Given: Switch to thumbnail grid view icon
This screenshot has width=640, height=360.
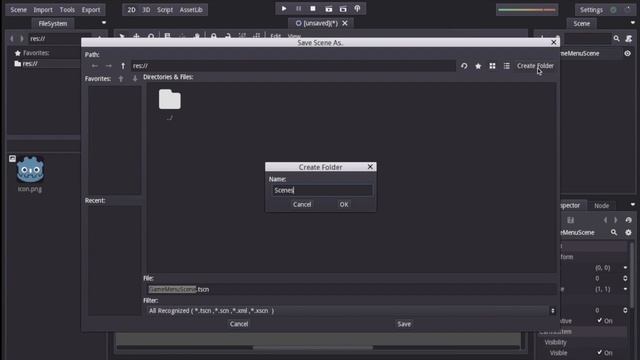Looking at the screenshot, I should click(492, 66).
